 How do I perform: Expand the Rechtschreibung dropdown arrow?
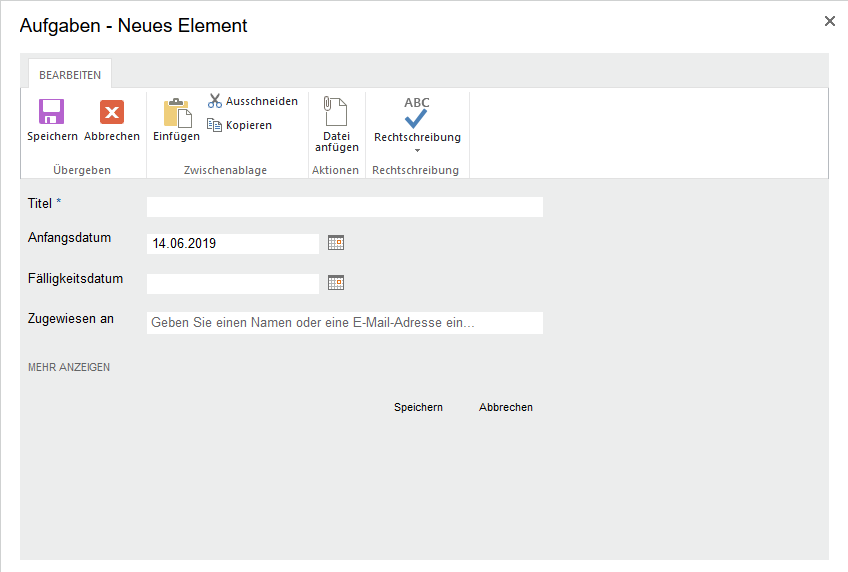[417, 151]
